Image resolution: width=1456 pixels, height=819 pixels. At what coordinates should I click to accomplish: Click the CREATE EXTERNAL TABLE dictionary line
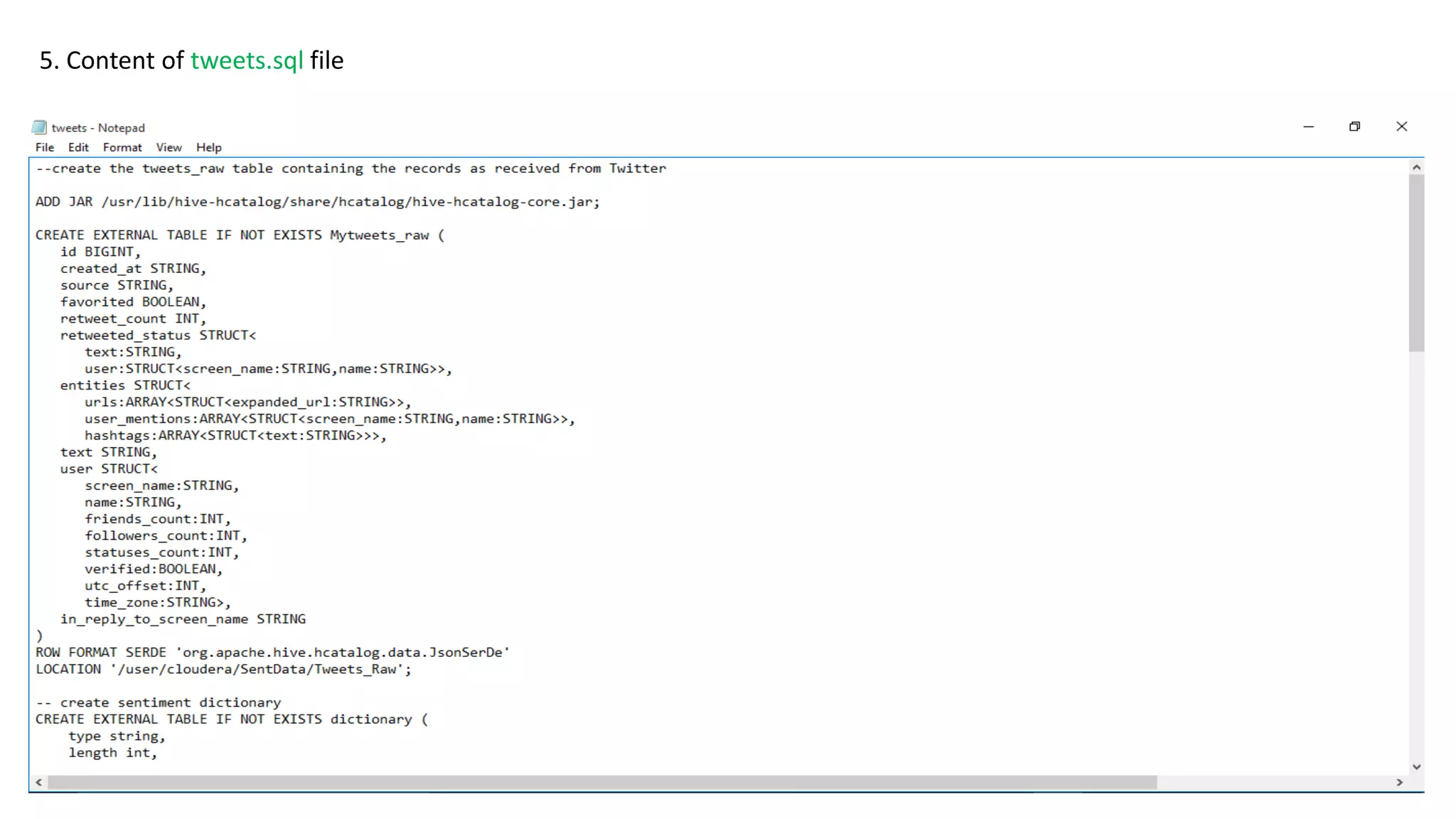[232, 719]
